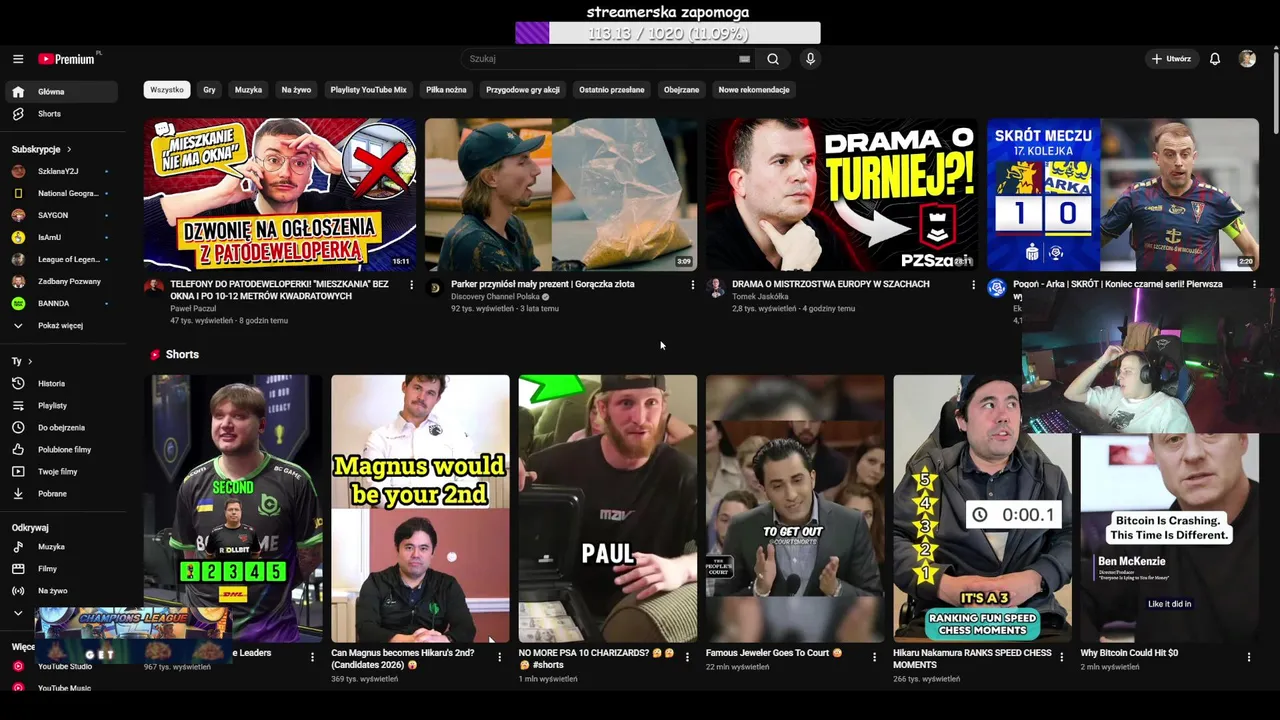This screenshot has width=1280, height=720.
Task: Open Polubione filmy liked videos
Action: (60, 450)
